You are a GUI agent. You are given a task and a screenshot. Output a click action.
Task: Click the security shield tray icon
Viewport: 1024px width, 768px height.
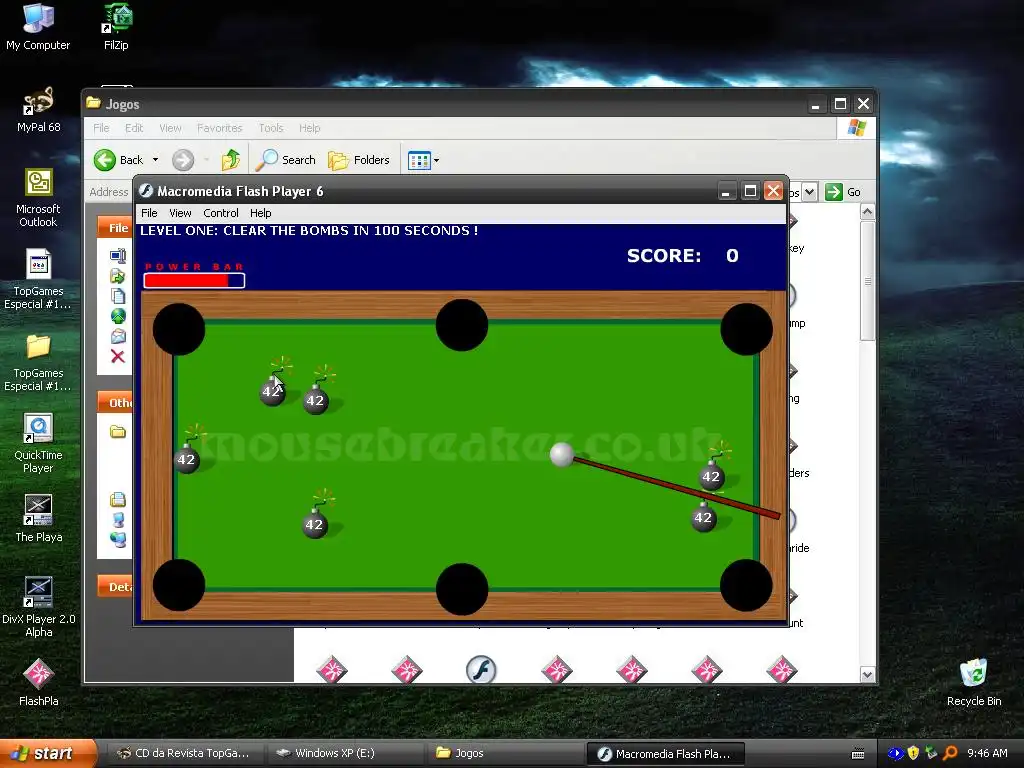pyautogui.click(x=913, y=754)
